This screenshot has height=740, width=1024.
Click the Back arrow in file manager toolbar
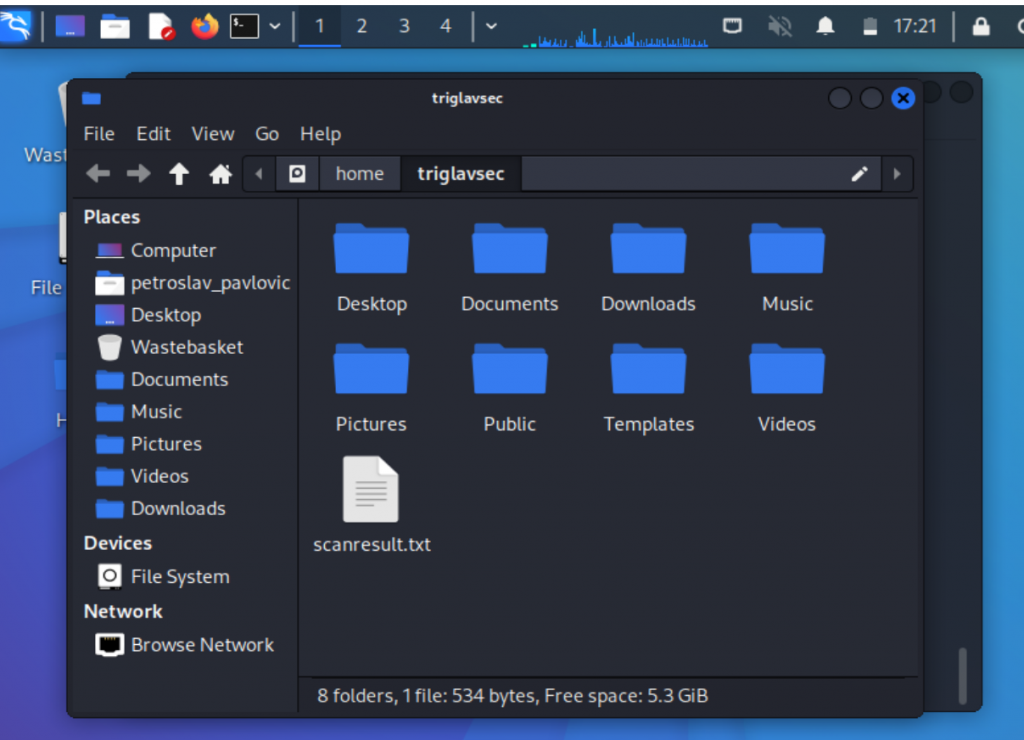(x=98, y=174)
